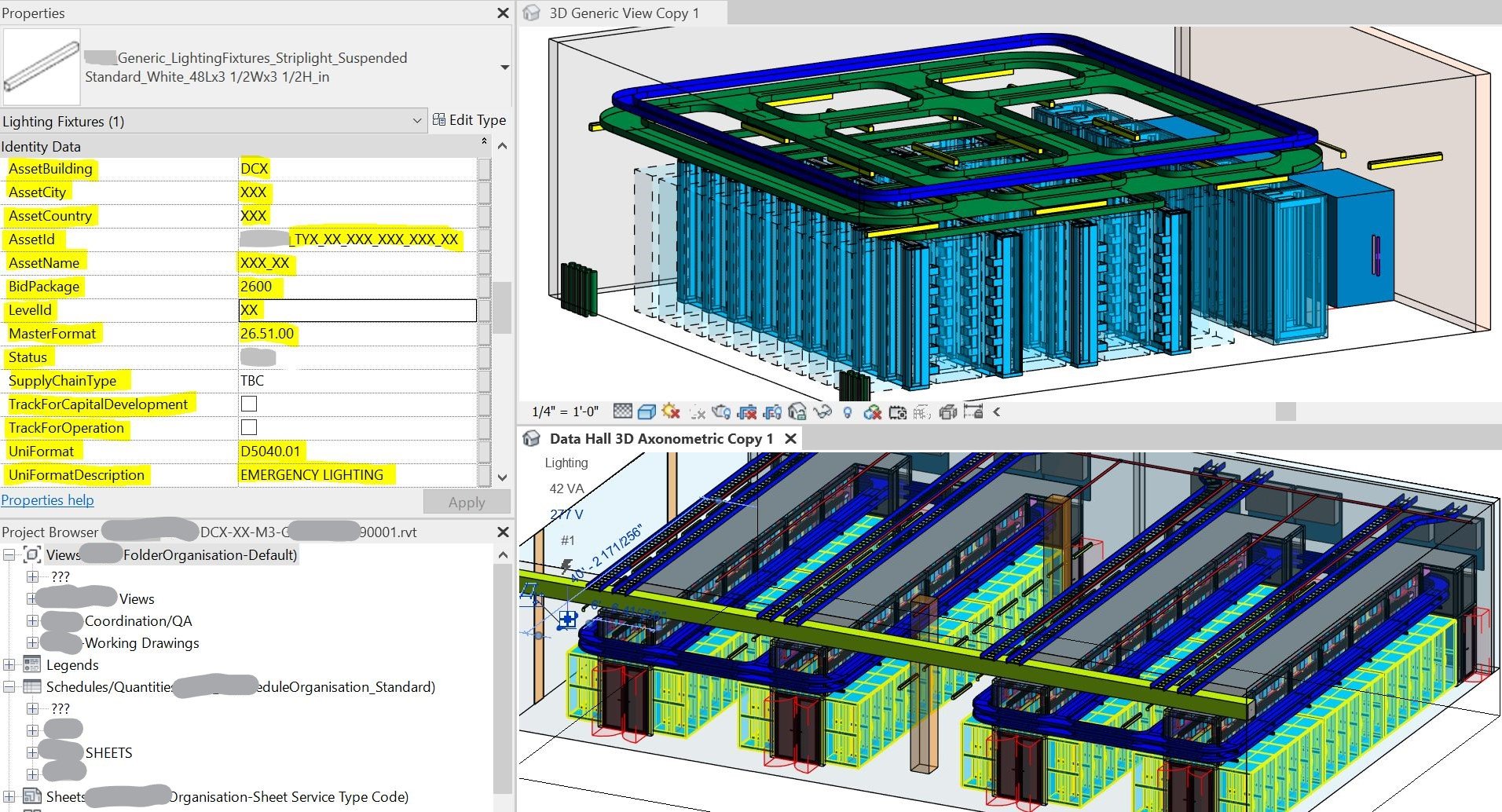Viewport: 1502px width, 812px height.
Task: Click the Worksharing Display Off icon
Action: pyautogui.click(x=872, y=411)
